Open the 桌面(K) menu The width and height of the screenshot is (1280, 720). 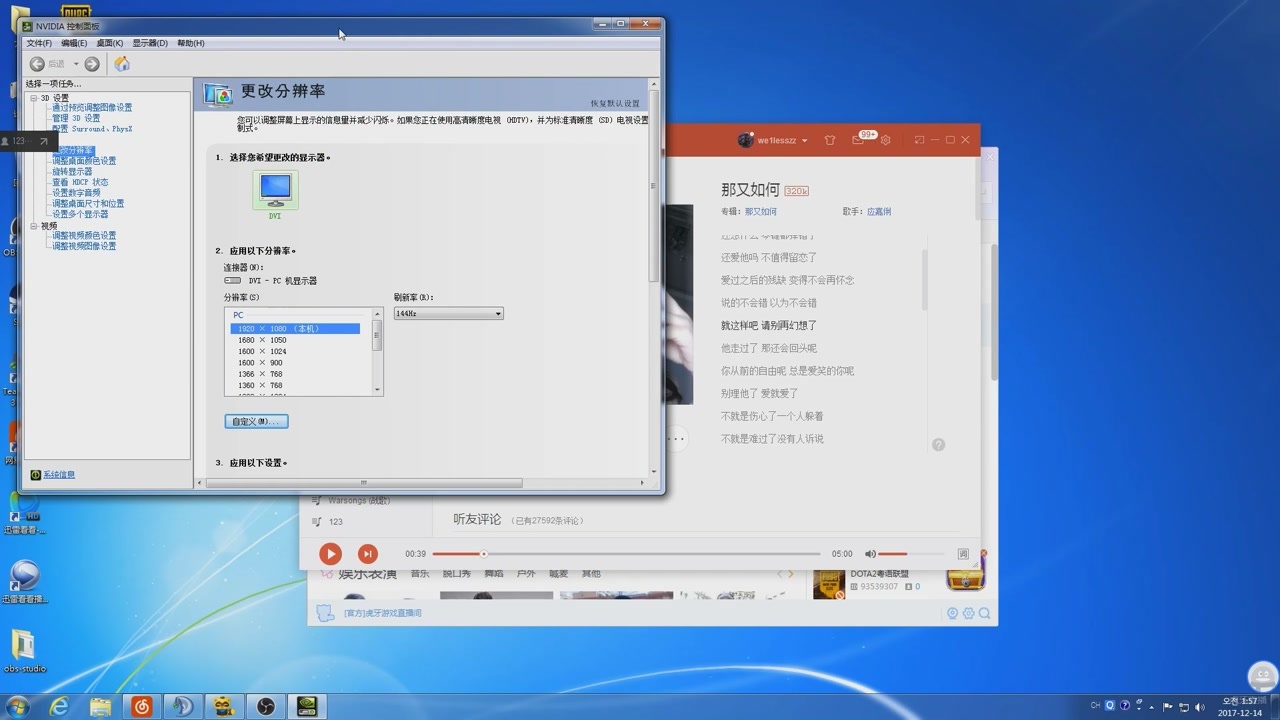point(109,43)
